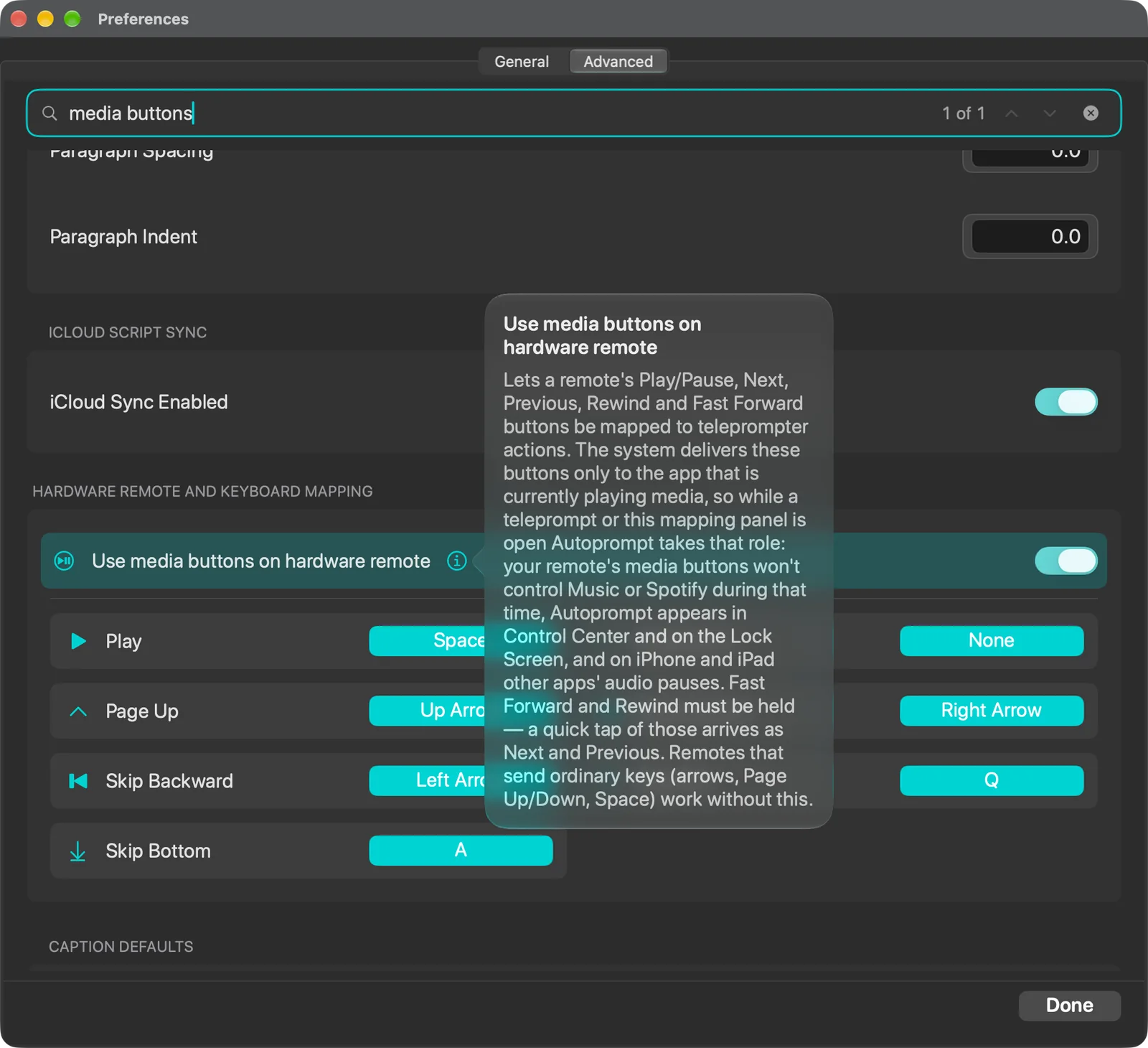Switch to the General tab
Screen dimensions: 1148x1048
[x=522, y=62]
